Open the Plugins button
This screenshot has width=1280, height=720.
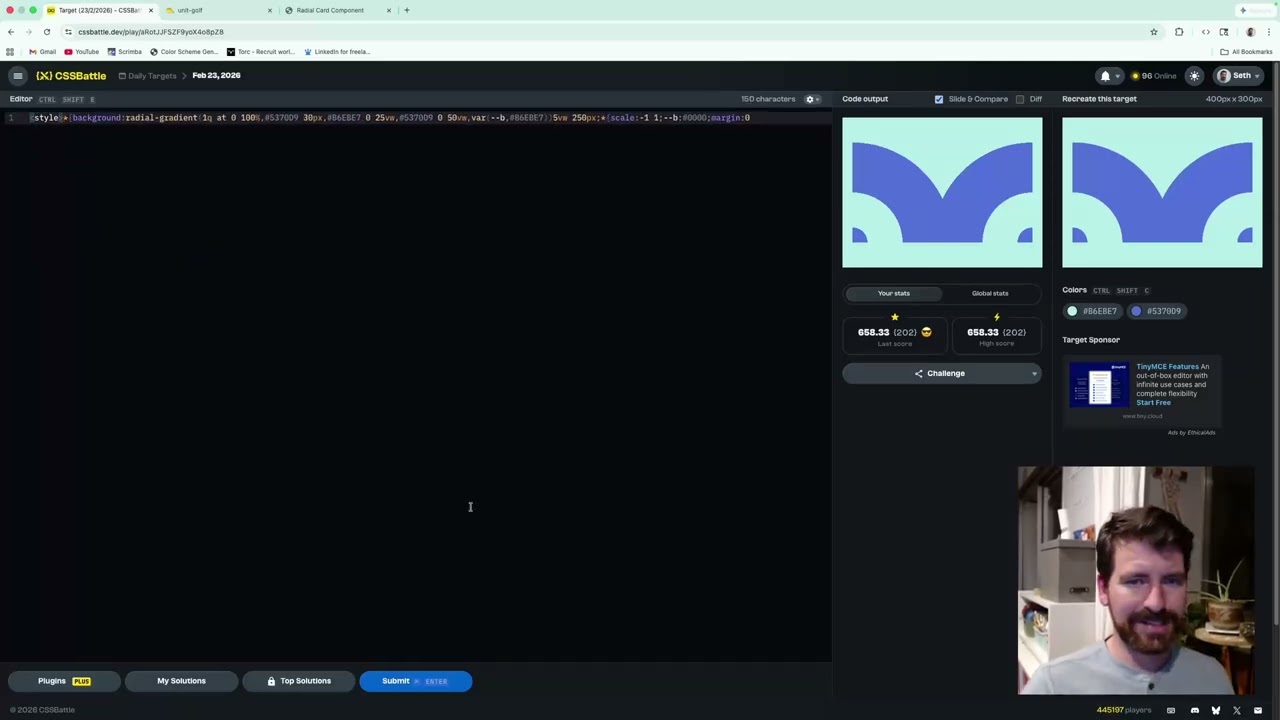click(64, 681)
